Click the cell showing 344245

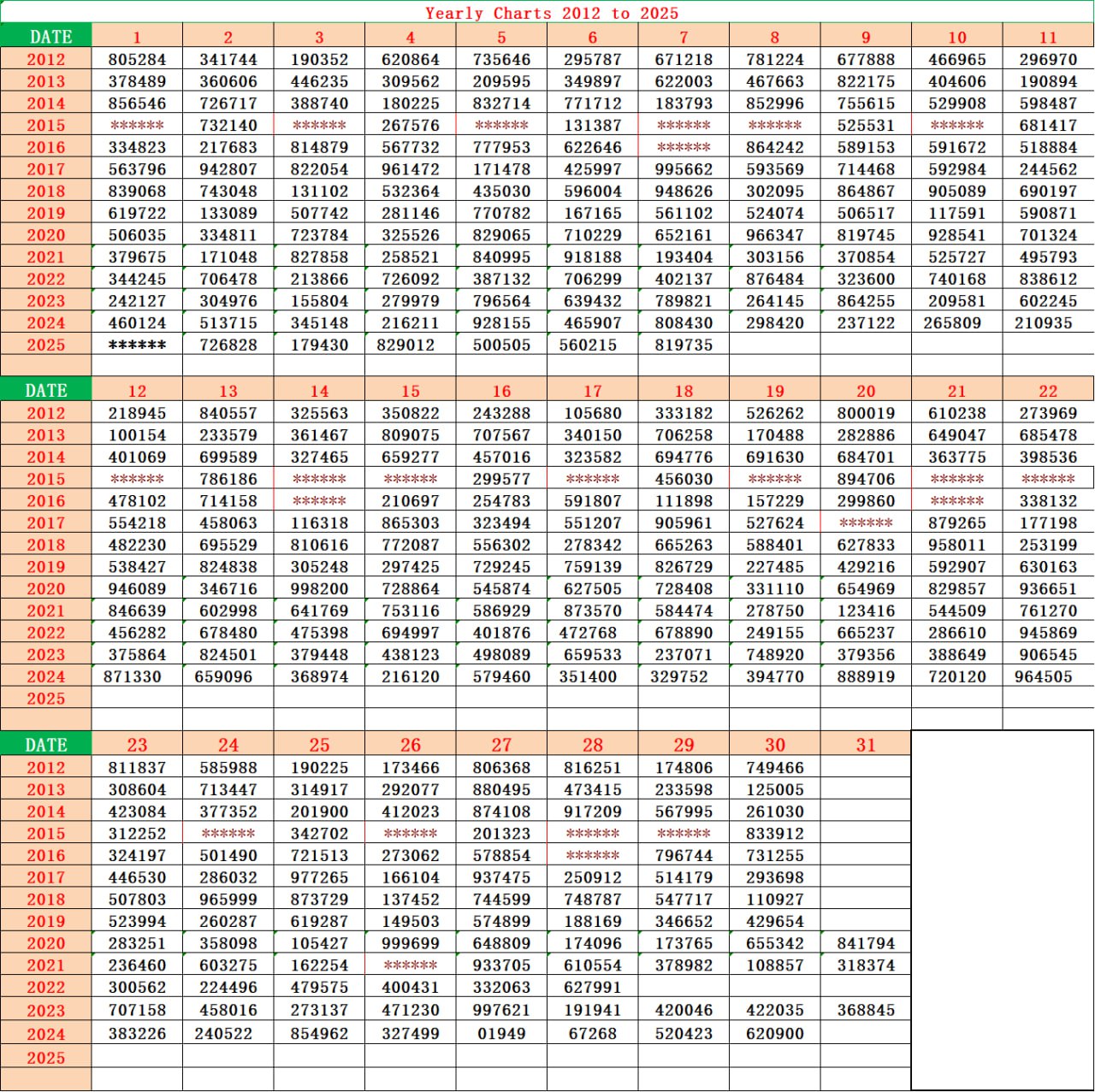tap(137, 279)
